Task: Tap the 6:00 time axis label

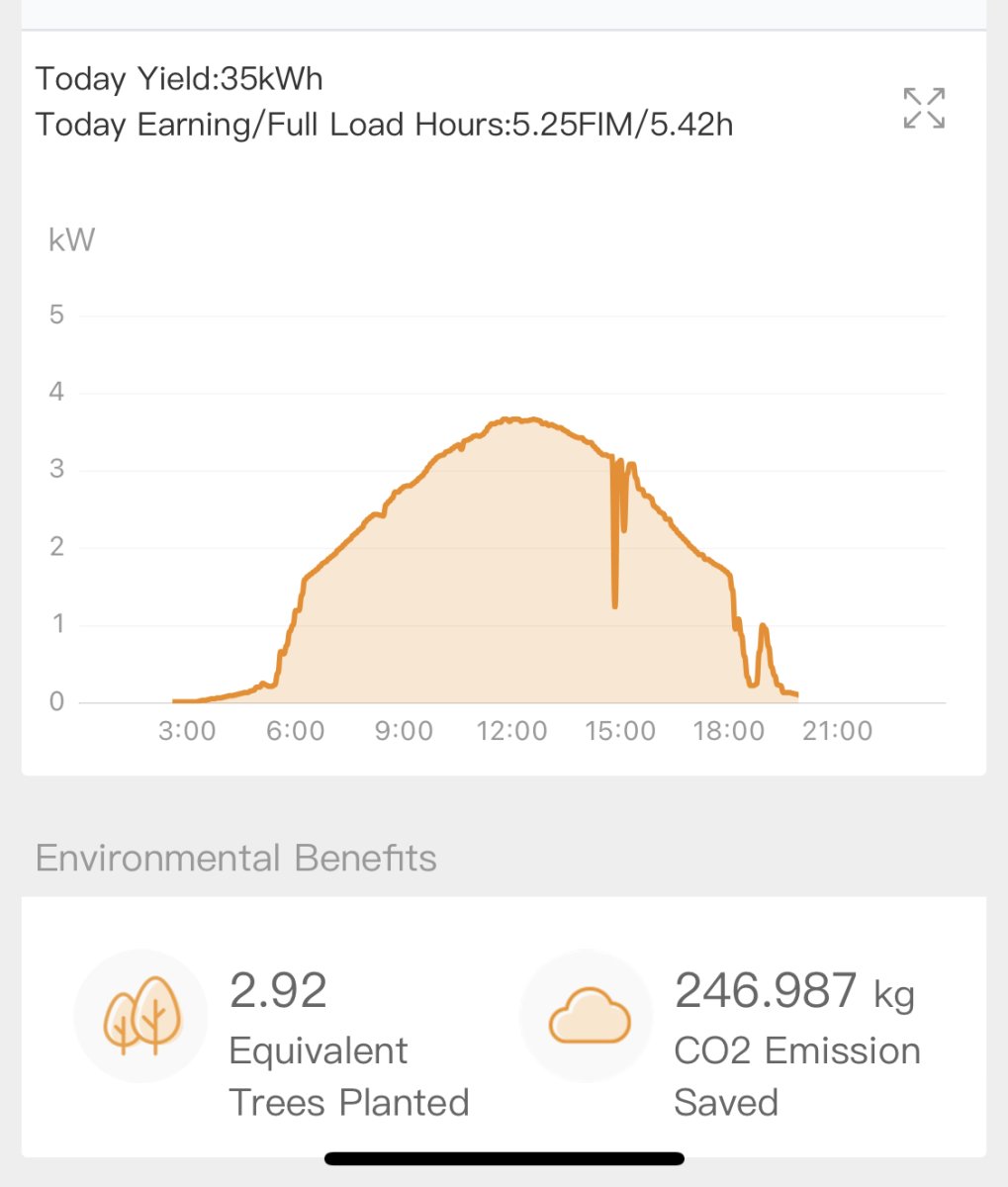Action: point(296,731)
